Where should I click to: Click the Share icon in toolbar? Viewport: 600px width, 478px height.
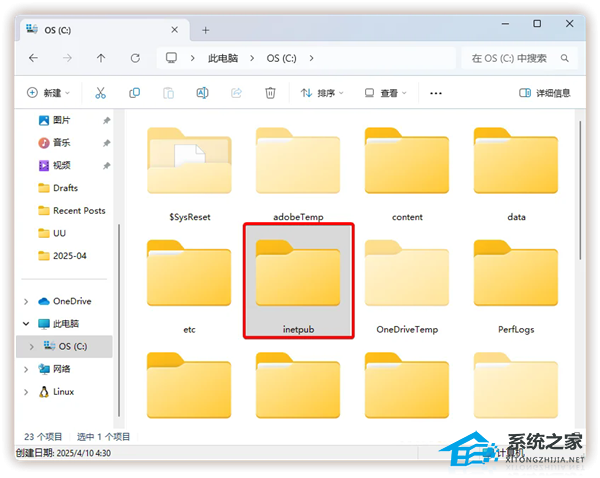coord(236,93)
